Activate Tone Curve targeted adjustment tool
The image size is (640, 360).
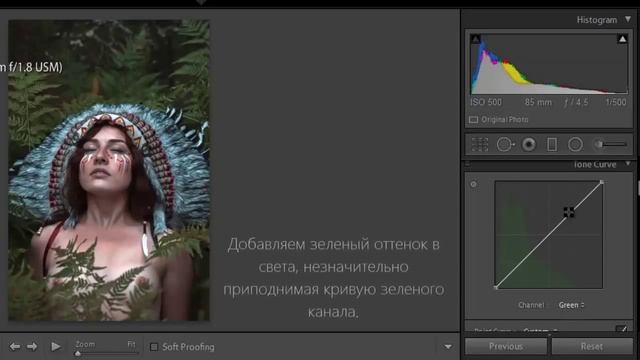point(473,184)
